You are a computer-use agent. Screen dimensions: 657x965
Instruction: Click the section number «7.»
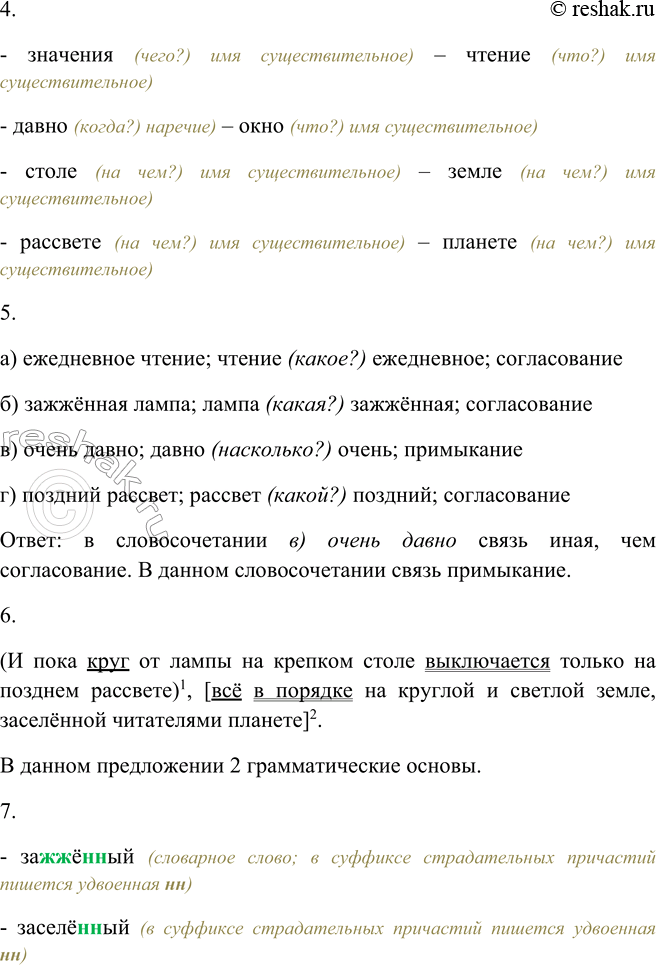(8, 812)
